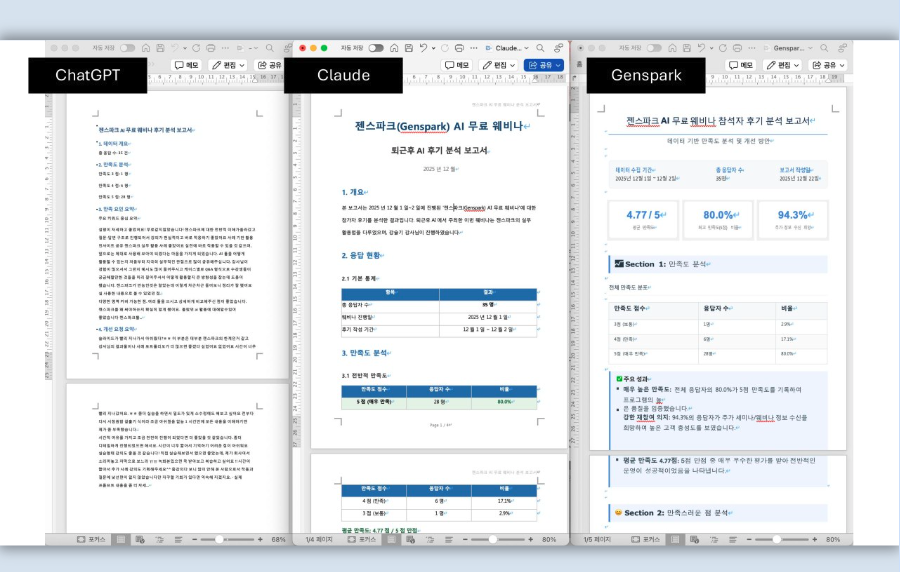Screen dimensions: 900x572
Task: Click the blue 공유 button in Claude window
Action: click(544, 65)
